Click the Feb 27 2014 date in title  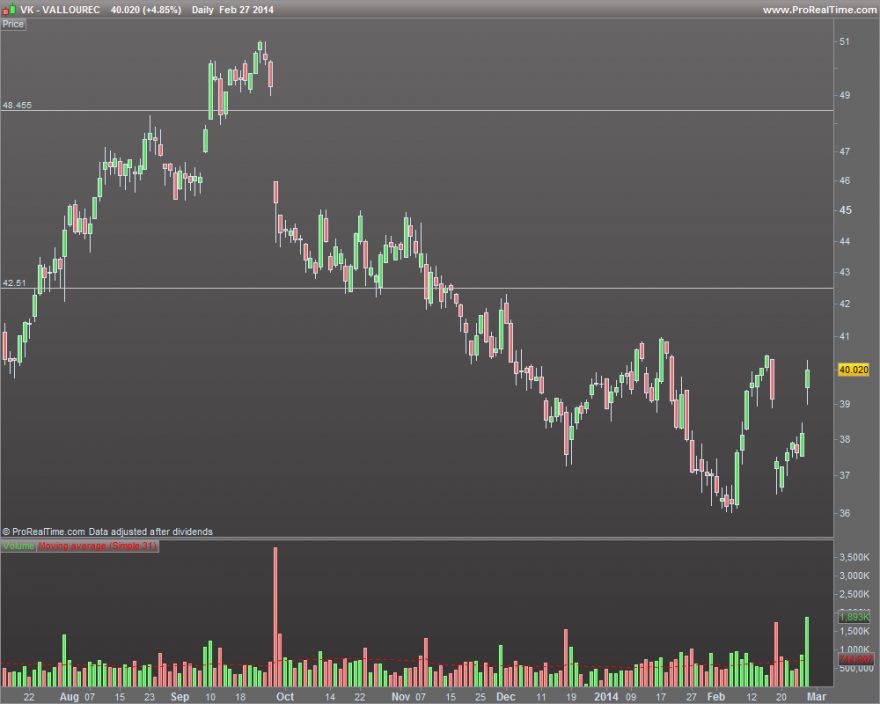pyautogui.click(x=246, y=10)
